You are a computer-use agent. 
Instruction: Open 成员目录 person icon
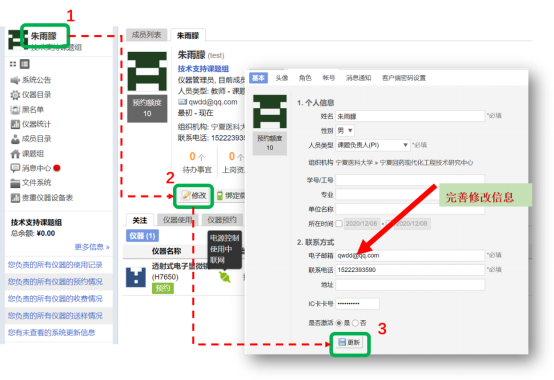point(15,139)
